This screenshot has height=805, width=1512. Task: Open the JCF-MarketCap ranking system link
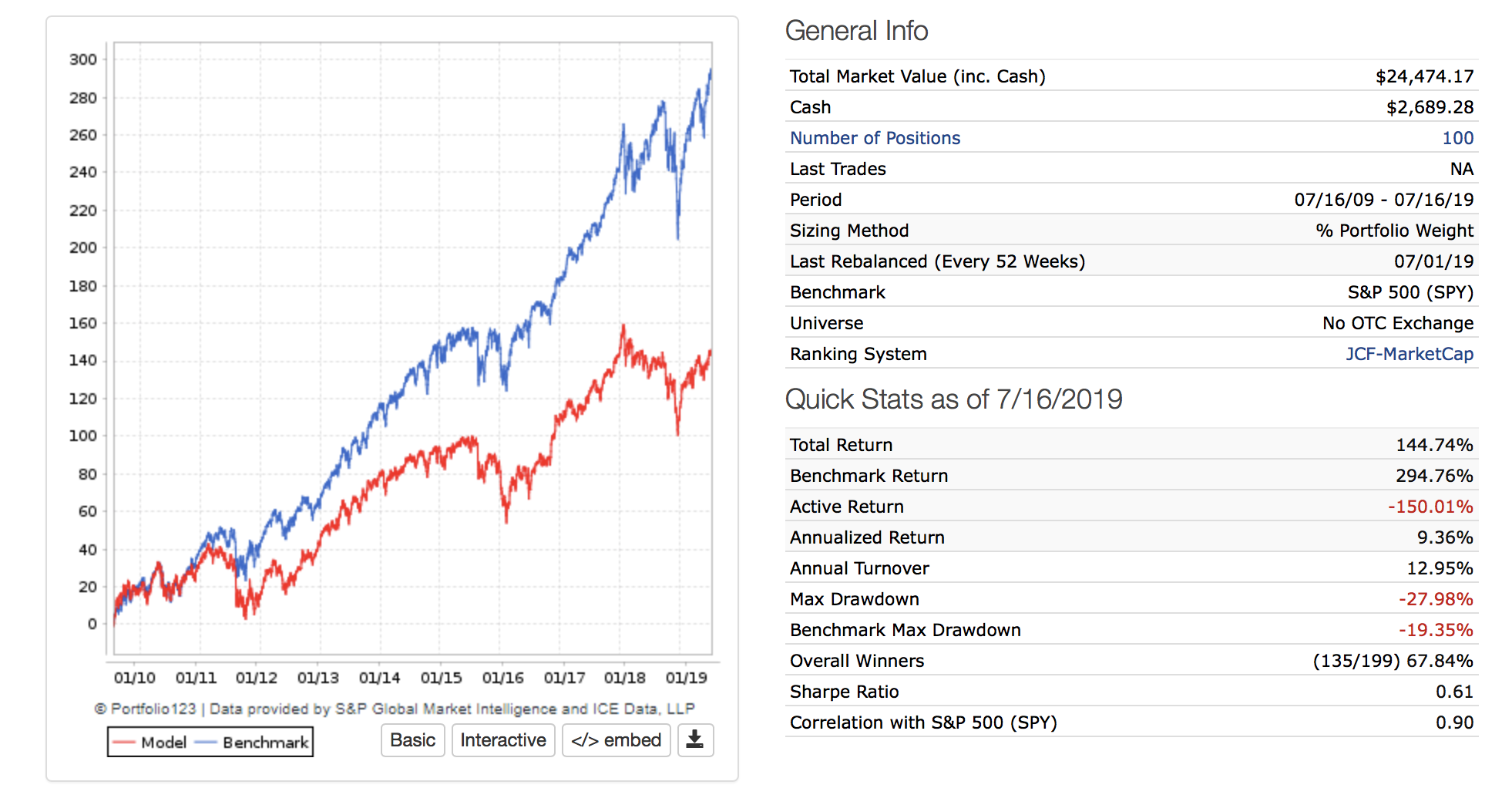tap(1409, 354)
